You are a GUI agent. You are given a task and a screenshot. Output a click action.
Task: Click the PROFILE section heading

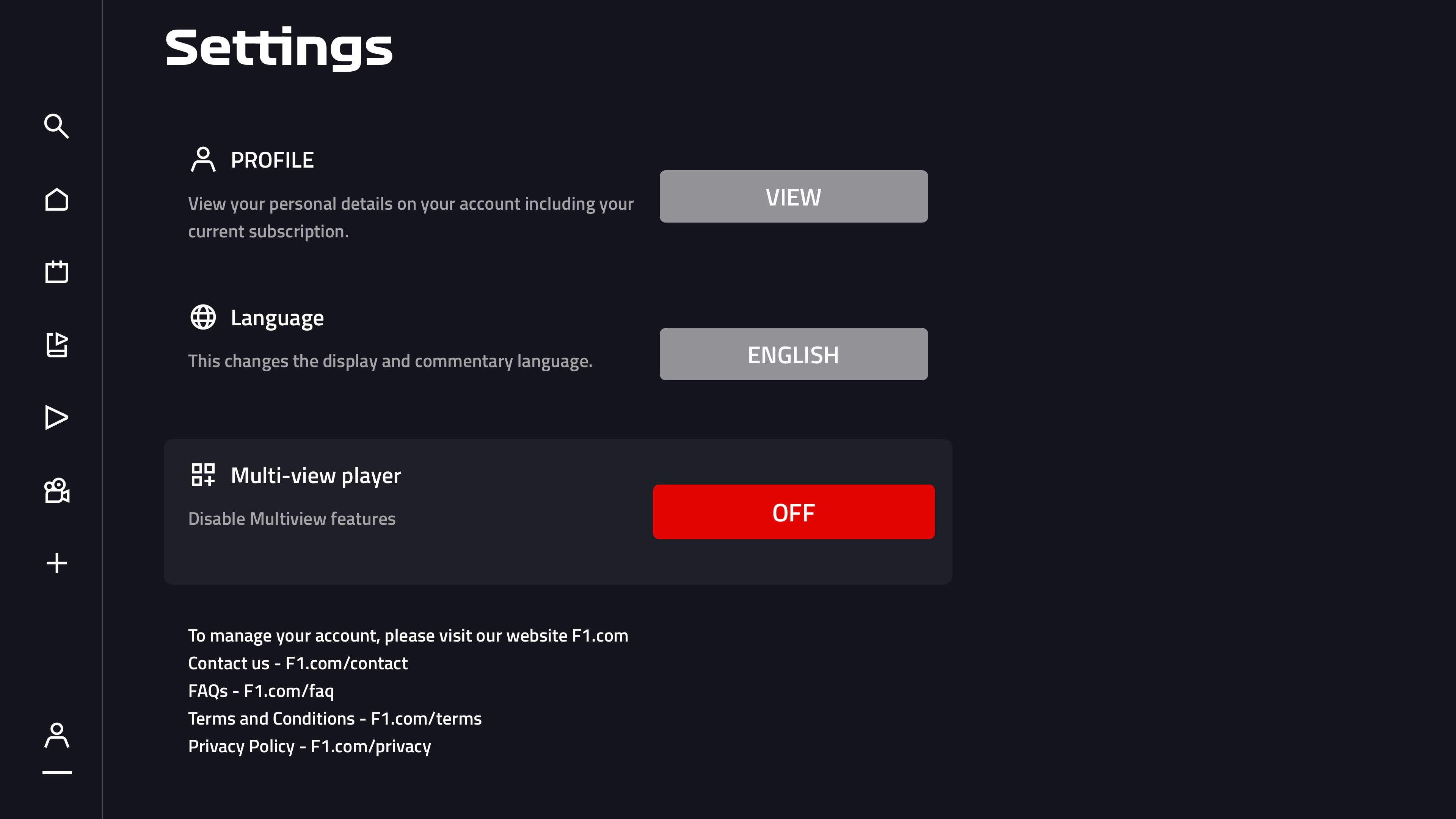point(272,160)
